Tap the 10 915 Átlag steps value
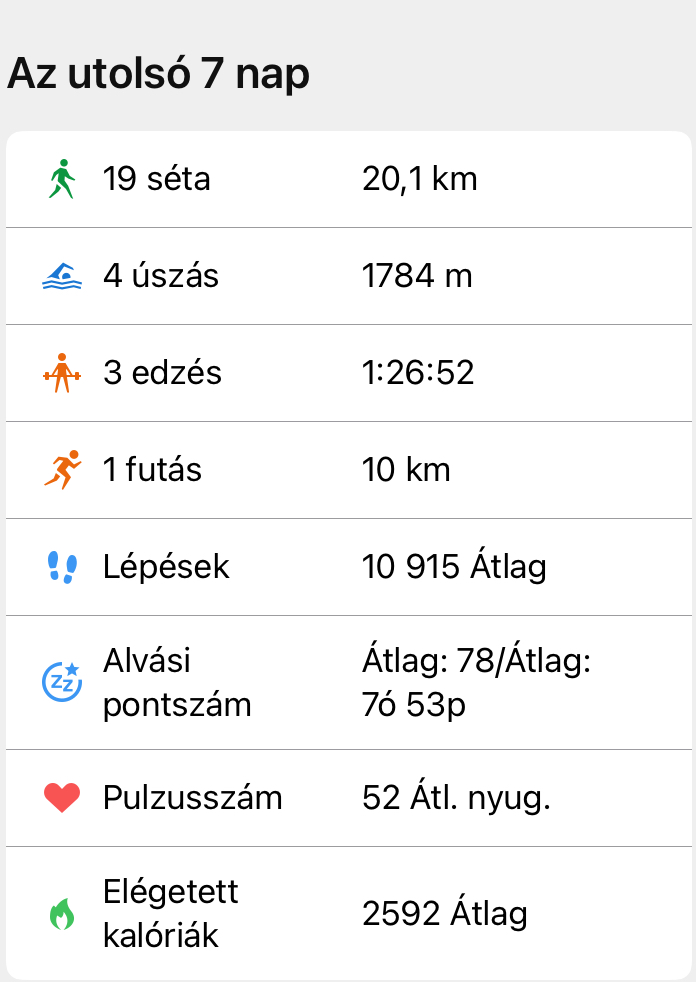 (x=454, y=568)
